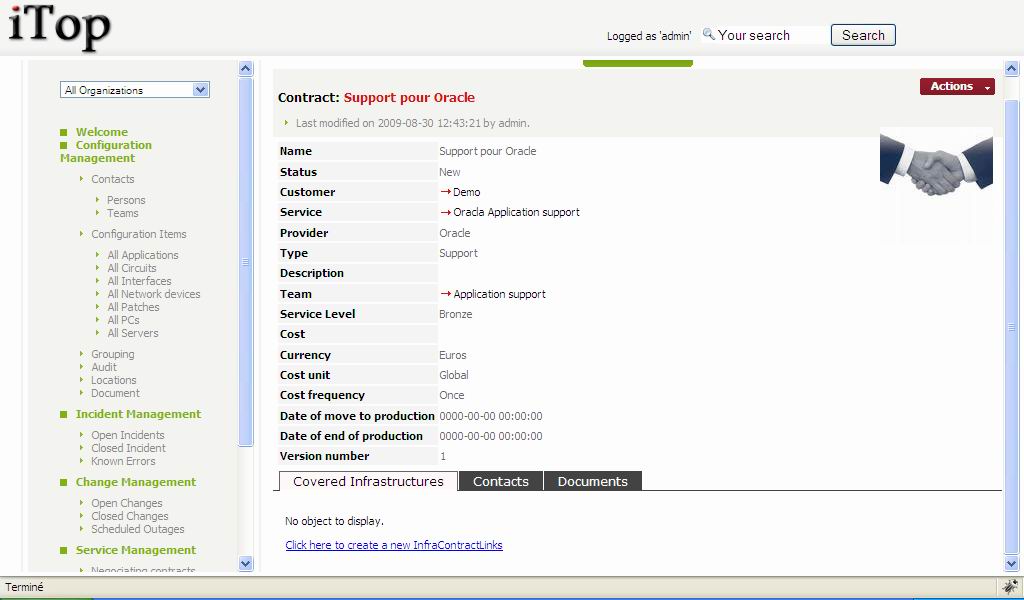Viewport: 1024px width, 600px height.
Task: Switch to the Covered Infrastructures tab
Action: pyautogui.click(x=368, y=481)
